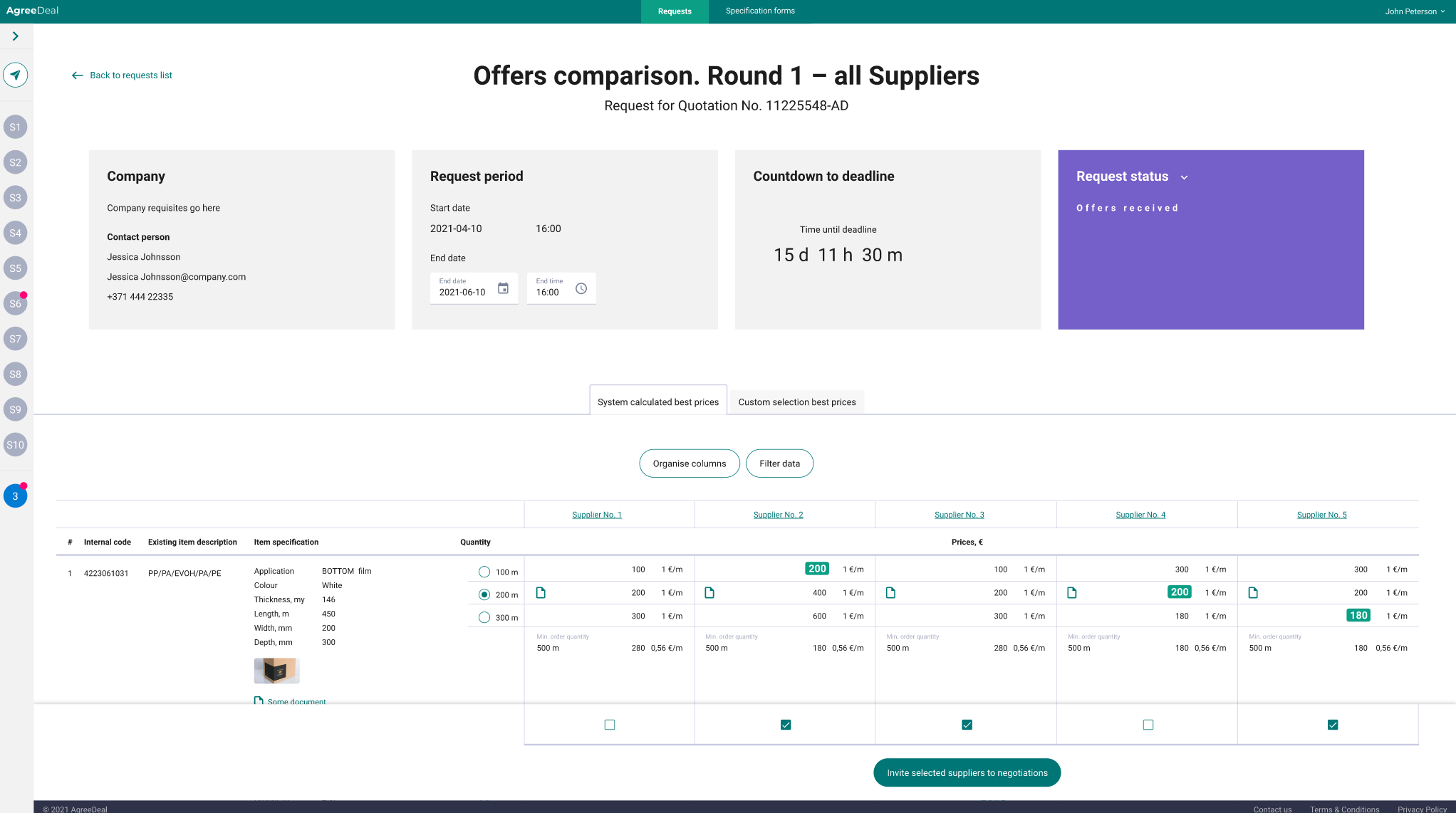The width and height of the screenshot is (1456, 813).
Task: Switch to Custom selection best prices tab
Action: point(796,402)
